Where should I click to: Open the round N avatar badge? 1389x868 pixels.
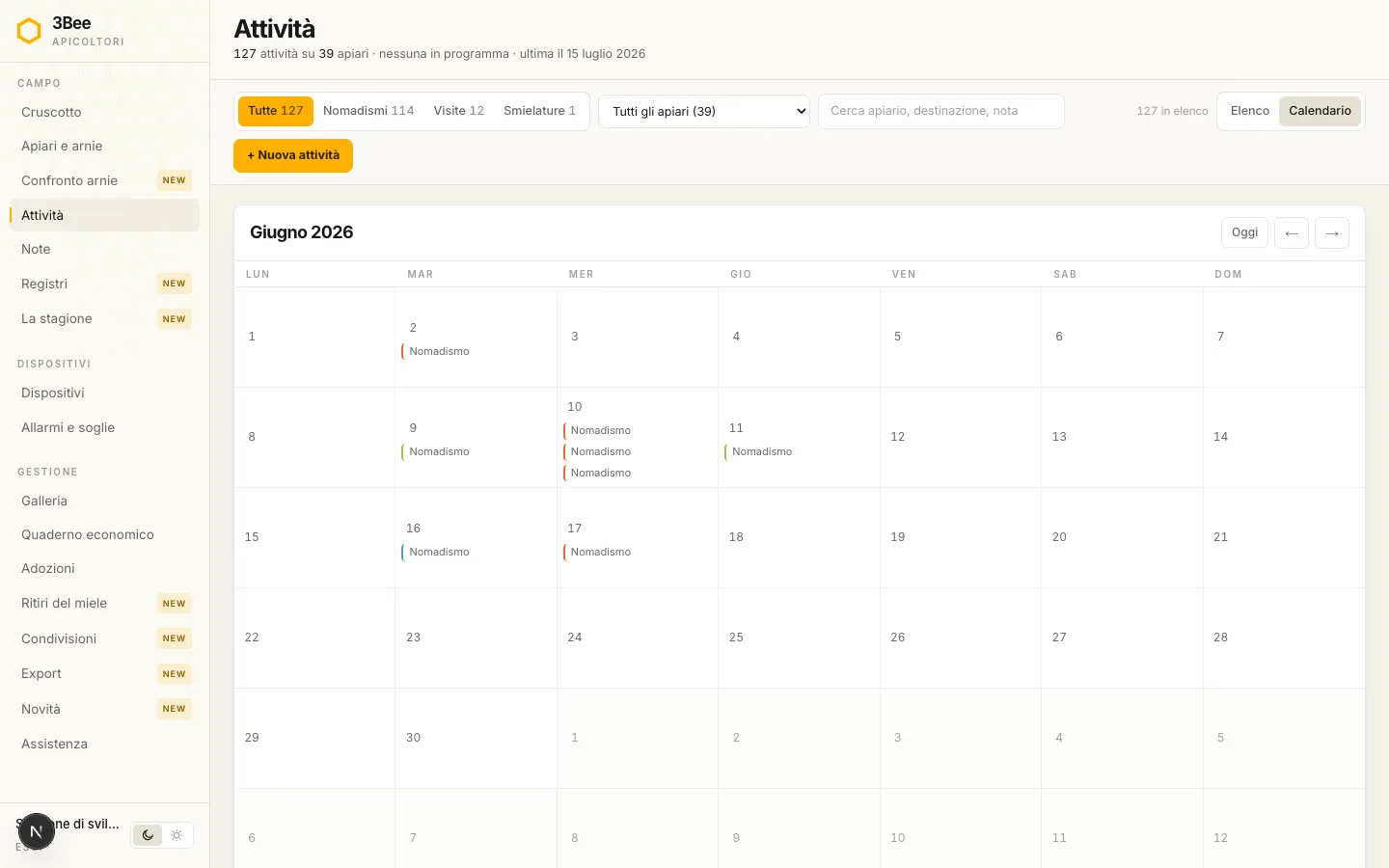[x=36, y=831]
